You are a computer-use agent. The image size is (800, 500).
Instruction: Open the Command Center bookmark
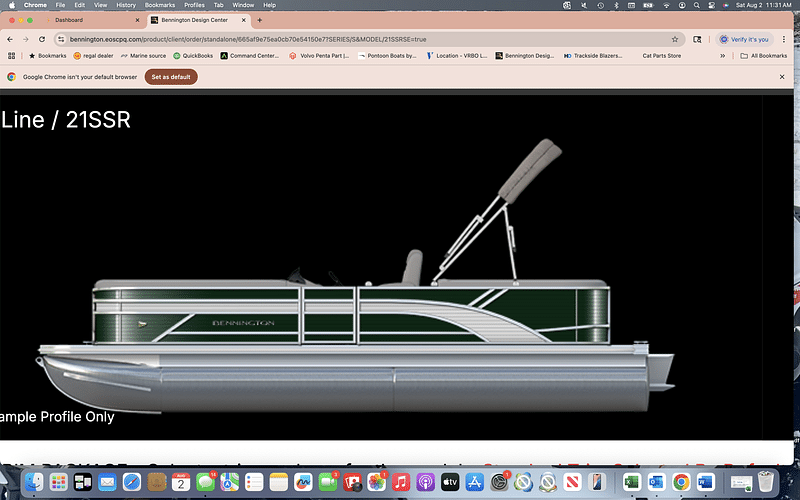tap(250, 56)
